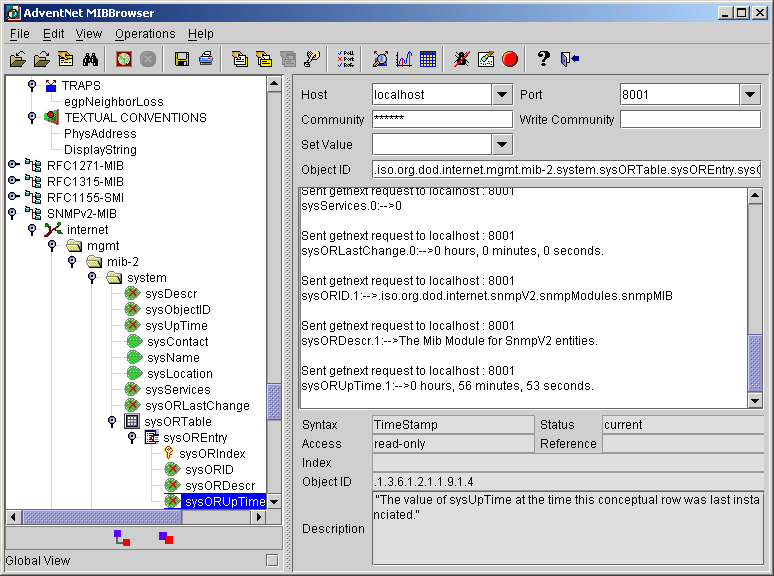This screenshot has width=774, height=576.
Task: Select egpNeighborLoss trap entry
Action: point(114,102)
